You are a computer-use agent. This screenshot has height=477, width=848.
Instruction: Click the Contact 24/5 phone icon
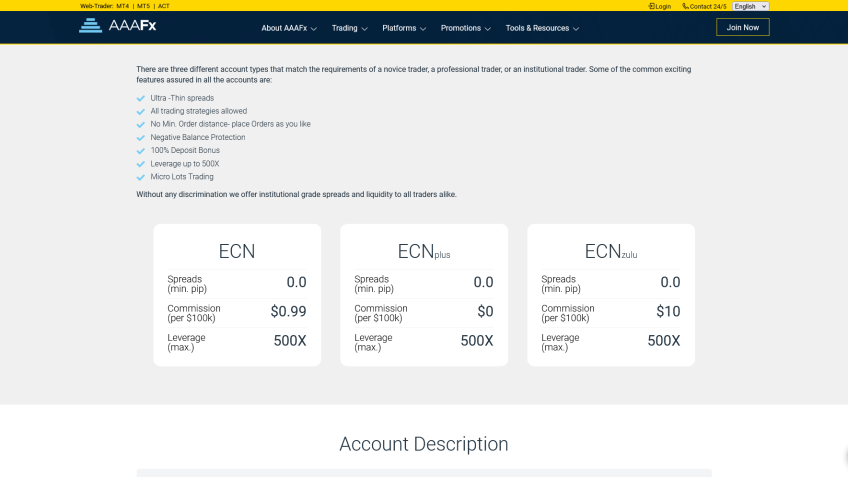pyautogui.click(x=686, y=6)
